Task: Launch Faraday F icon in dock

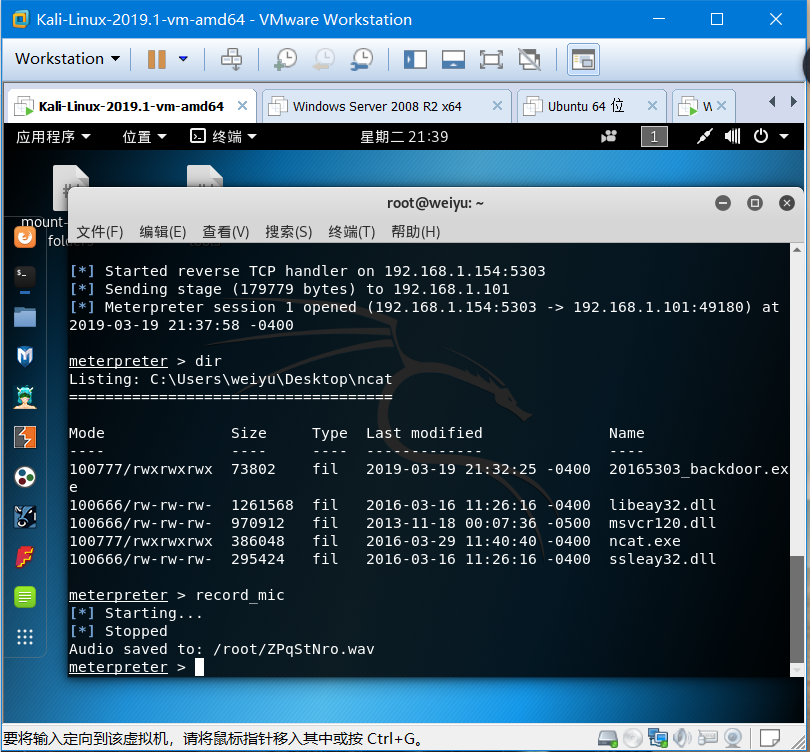Action: [x=25, y=557]
